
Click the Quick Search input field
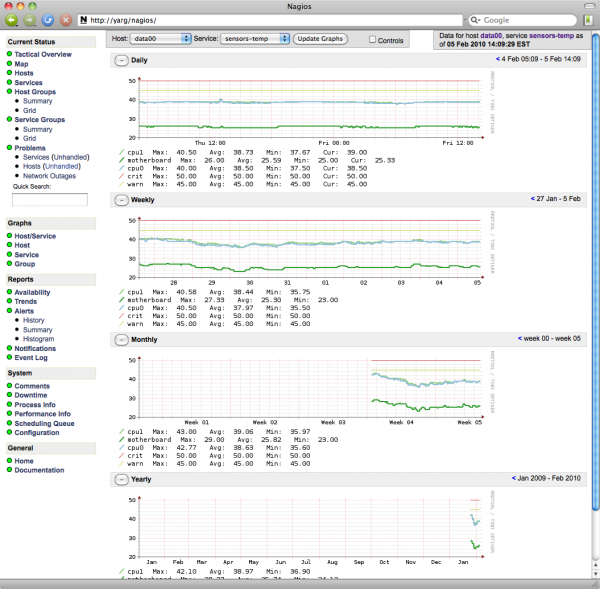click(x=49, y=199)
